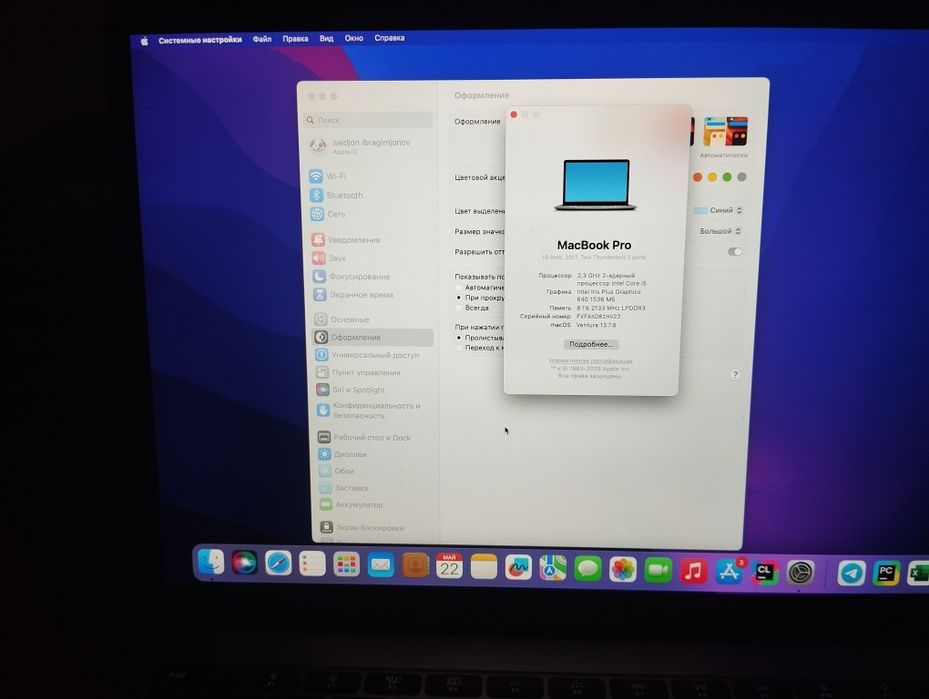Open the Справка menu
Viewport: 929px width, 699px height.
[389, 38]
